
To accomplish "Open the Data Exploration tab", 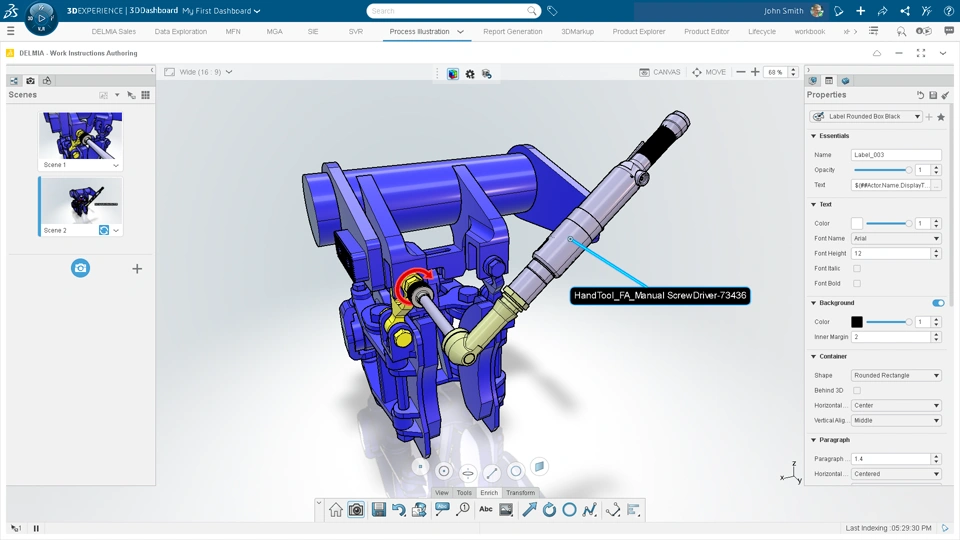I will [x=181, y=32].
